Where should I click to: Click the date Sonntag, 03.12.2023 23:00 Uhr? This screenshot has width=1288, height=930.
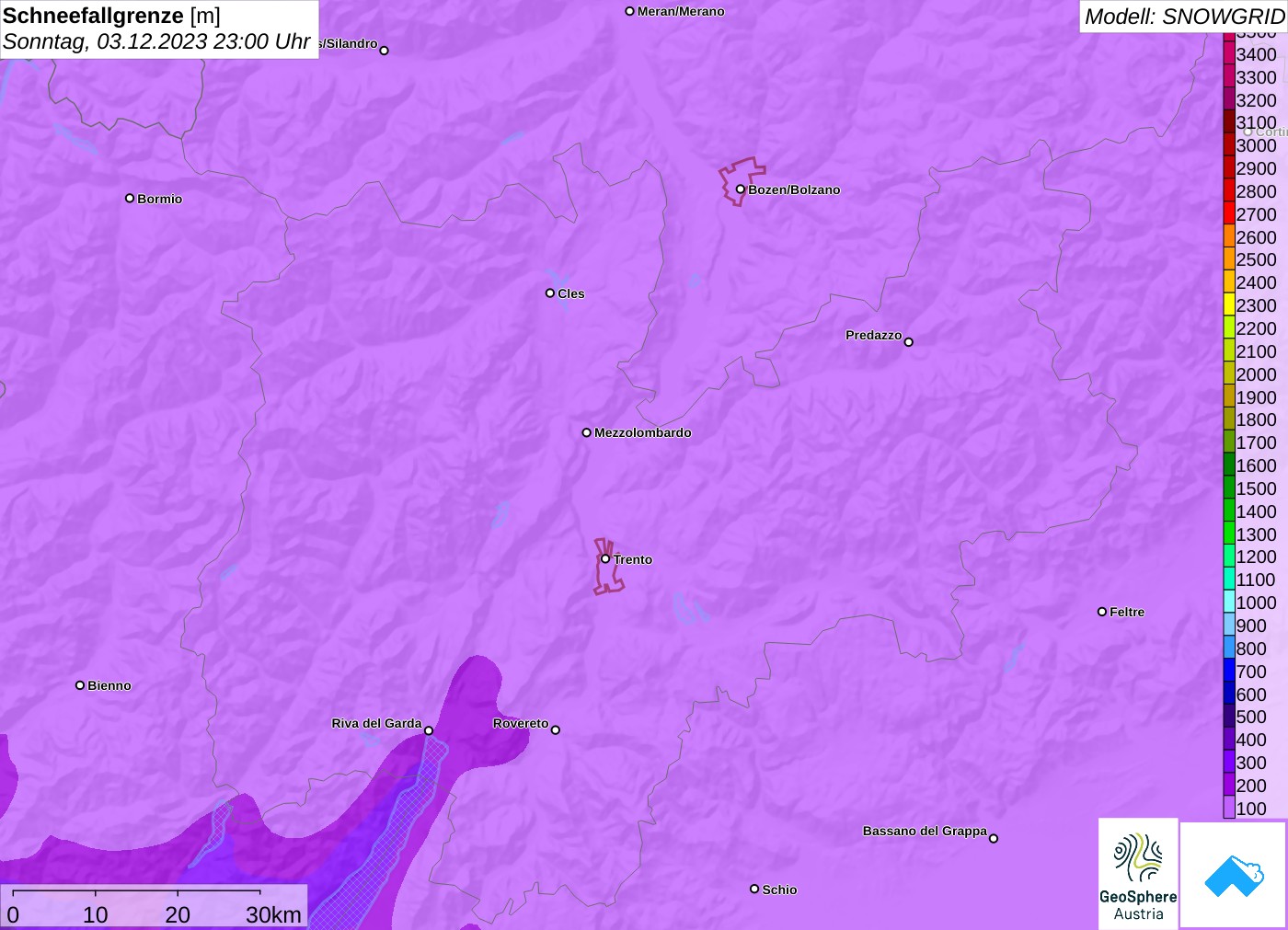(156, 41)
